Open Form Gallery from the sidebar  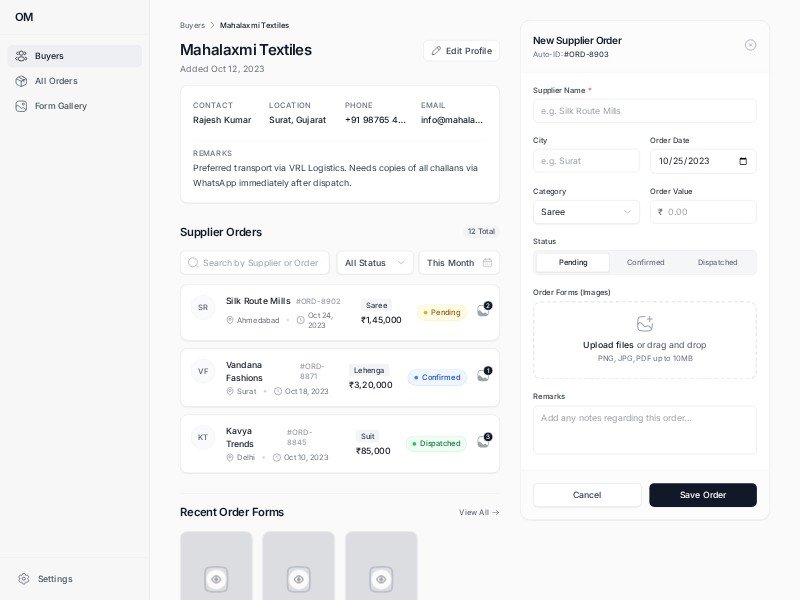point(60,106)
